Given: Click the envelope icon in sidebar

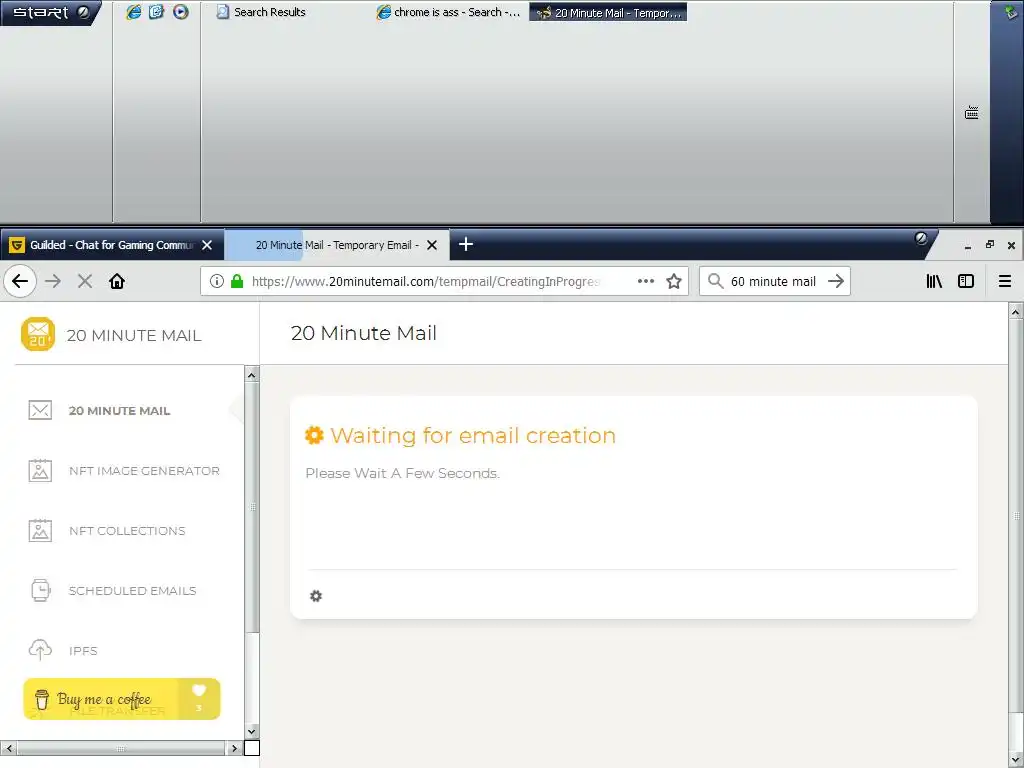Looking at the screenshot, I should 40,410.
